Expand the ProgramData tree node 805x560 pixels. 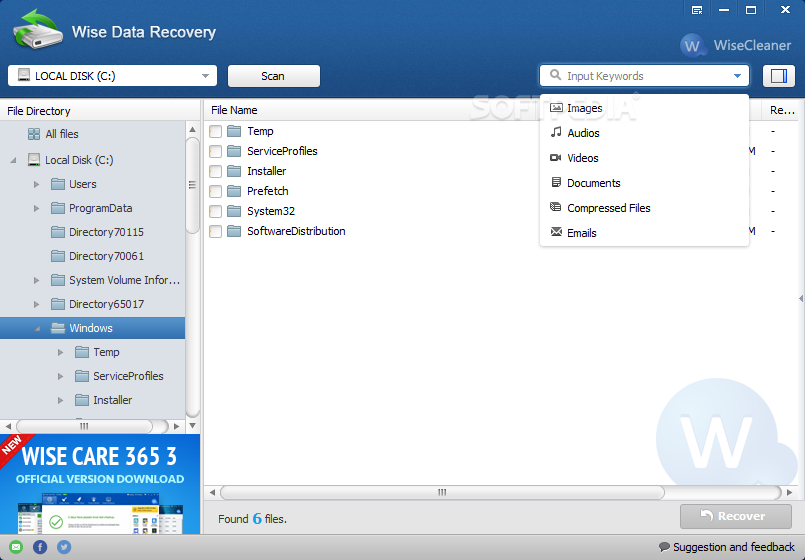36,208
